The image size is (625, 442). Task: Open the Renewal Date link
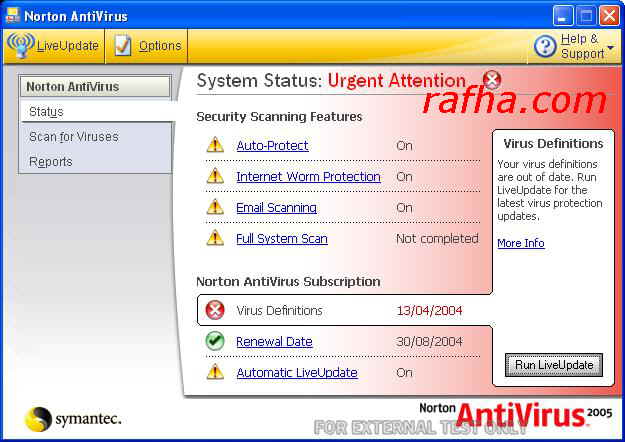click(x=274, y=342)
